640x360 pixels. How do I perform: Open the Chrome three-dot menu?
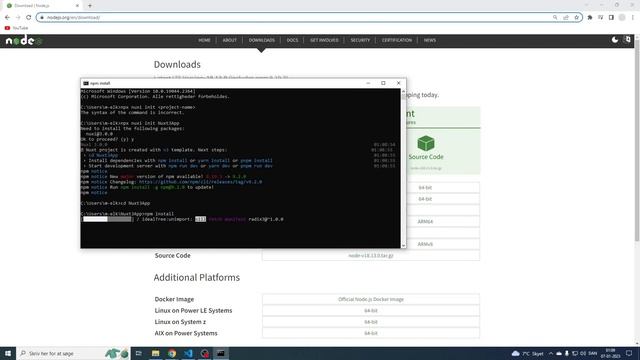(633, 18)
